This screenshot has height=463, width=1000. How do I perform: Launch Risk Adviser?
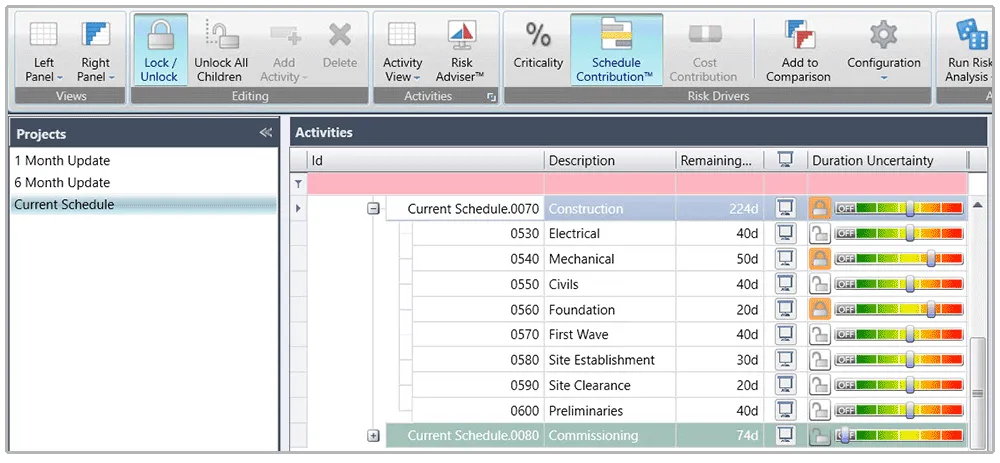[x=460, y=52]
